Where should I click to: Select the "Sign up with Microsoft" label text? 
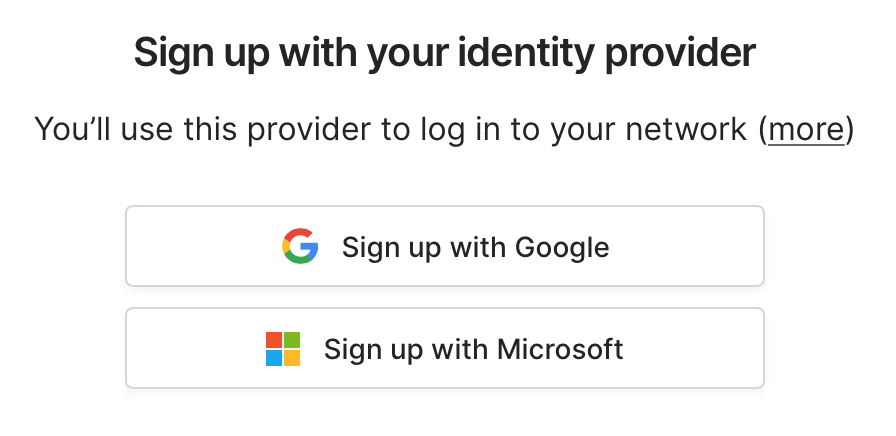click(x=473, y=349)
